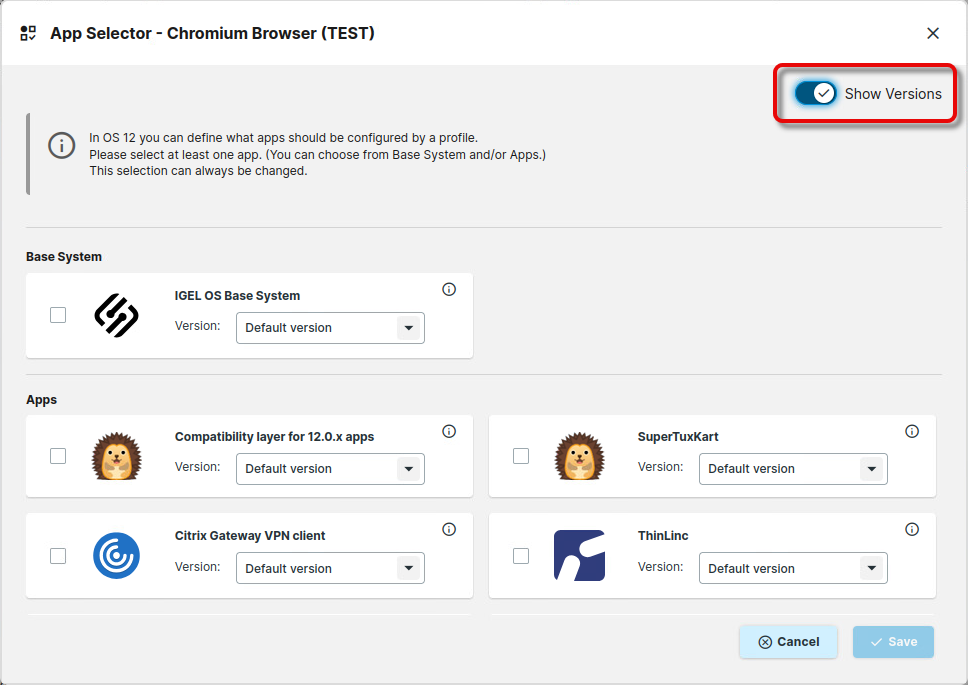The width and height of the screenshot is (968, 685).
Task: Expand IGEL OS Base System version dropdown
Action: click(330, 328)
